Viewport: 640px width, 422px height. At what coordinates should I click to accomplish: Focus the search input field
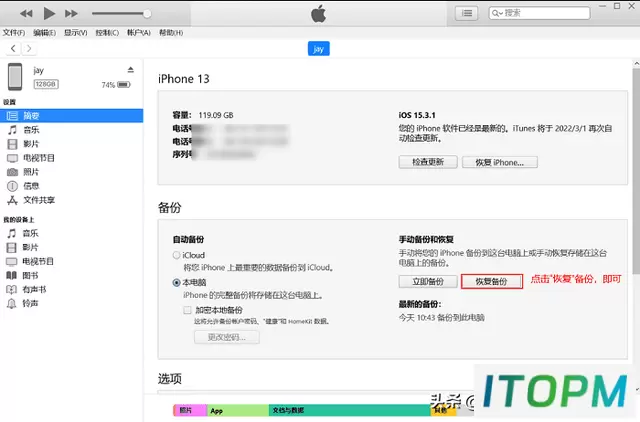pyautogui.click(x=540, y=13)
